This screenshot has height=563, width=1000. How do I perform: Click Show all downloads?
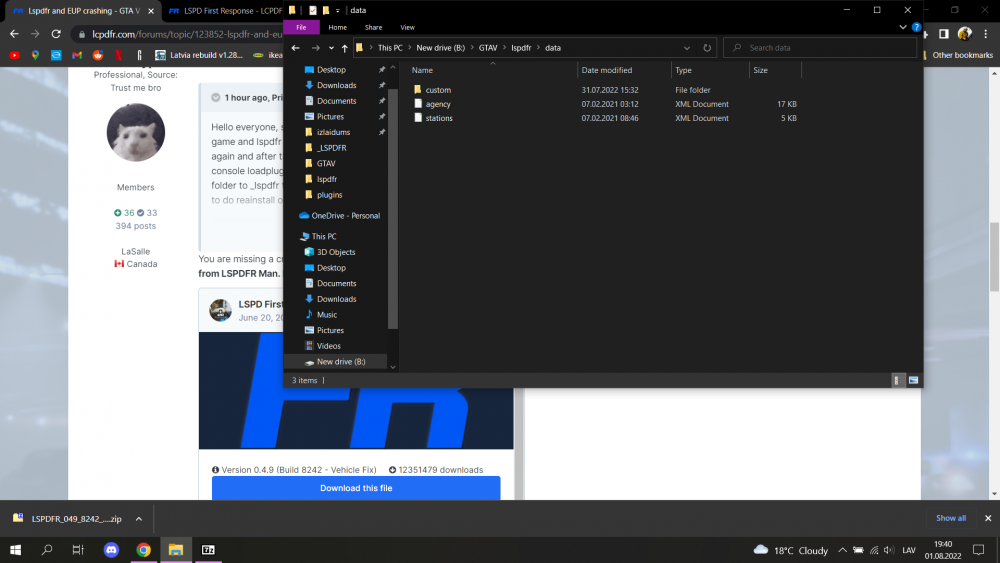coord(950,518)
